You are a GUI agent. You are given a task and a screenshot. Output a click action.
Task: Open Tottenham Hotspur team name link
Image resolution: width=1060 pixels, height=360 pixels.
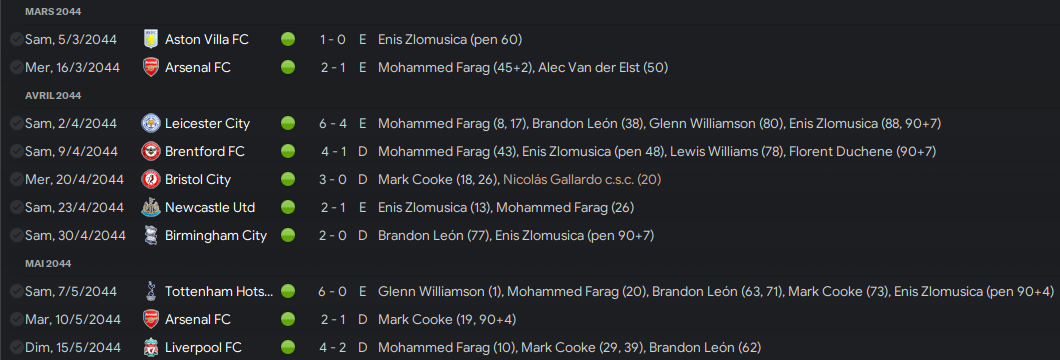pos(219,292)
